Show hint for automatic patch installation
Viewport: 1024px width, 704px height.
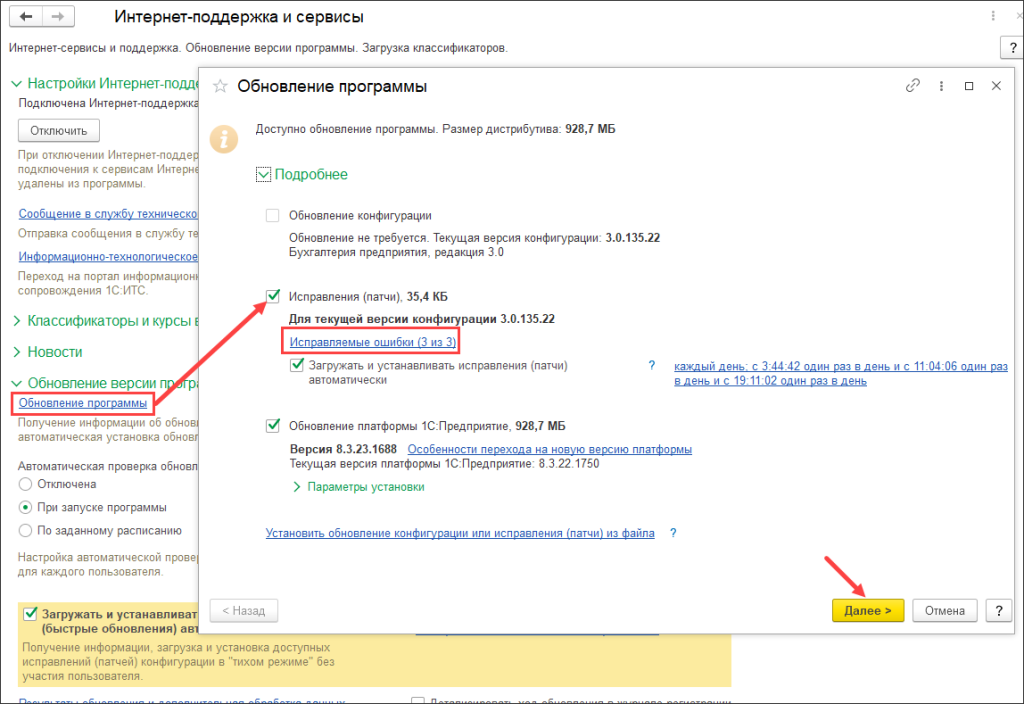tap(651, 365)
